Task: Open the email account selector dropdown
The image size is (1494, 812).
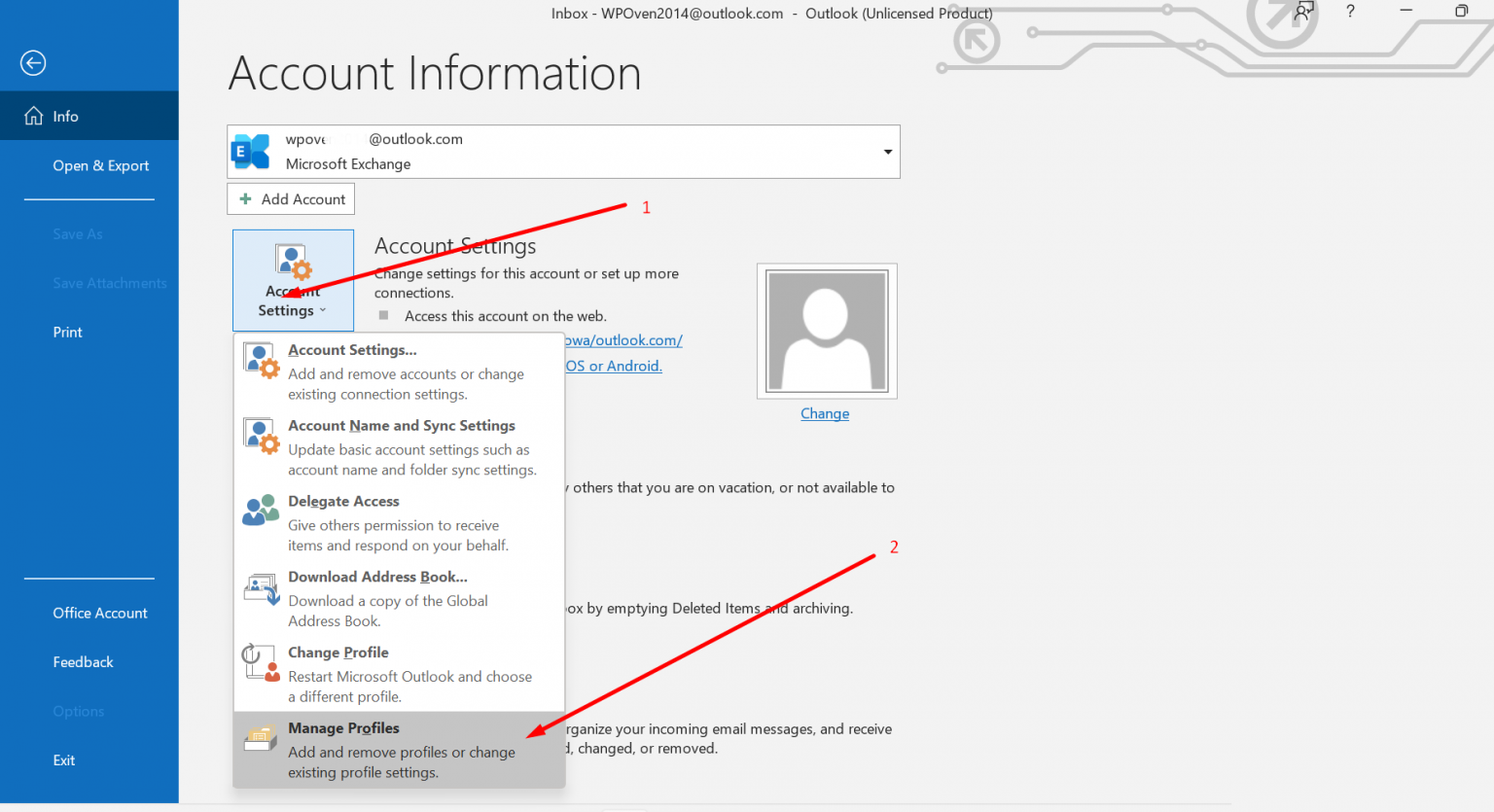Action: 887,152
